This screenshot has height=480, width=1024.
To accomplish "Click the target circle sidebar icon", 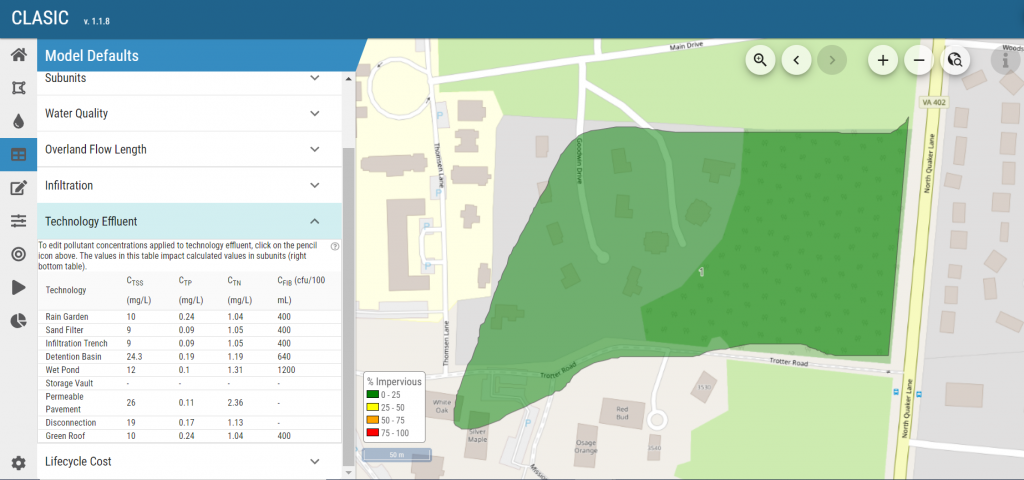I will click(x=18, y=254).
